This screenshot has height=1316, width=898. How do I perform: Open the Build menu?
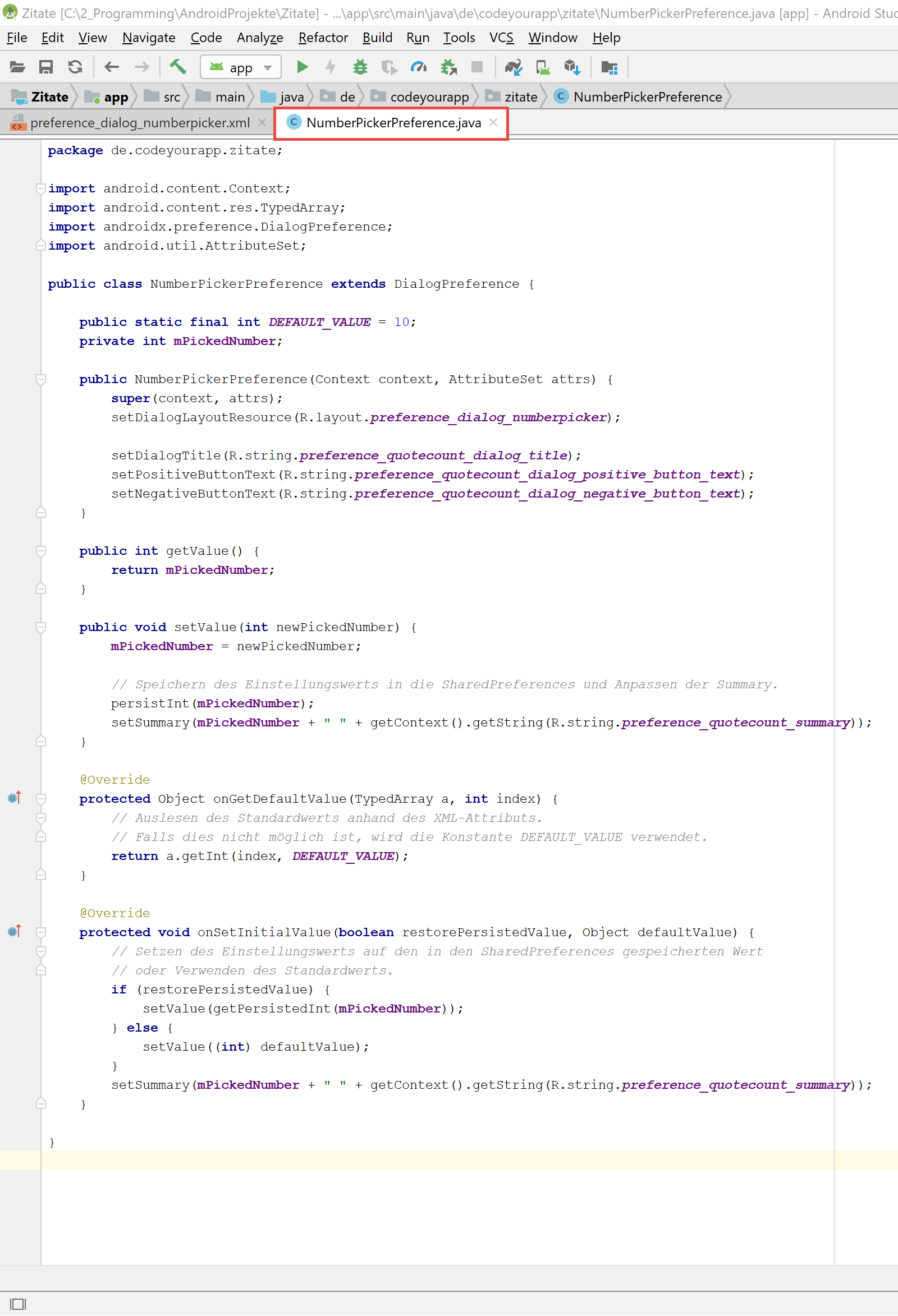click(x=377, y=38)
